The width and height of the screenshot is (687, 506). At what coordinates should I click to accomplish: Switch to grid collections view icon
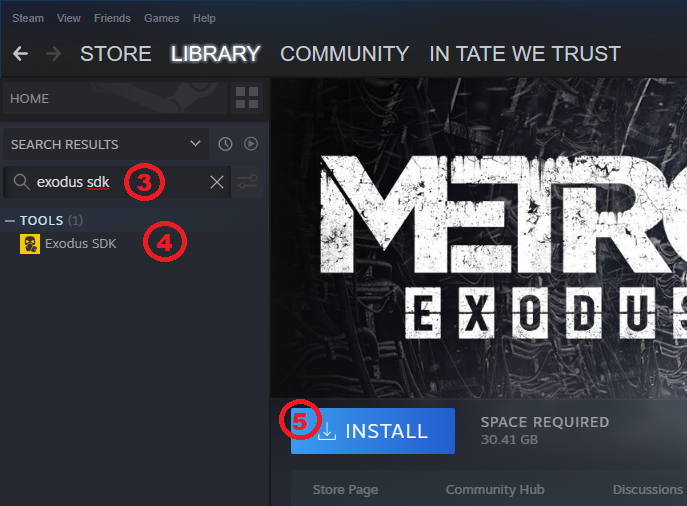247,98
